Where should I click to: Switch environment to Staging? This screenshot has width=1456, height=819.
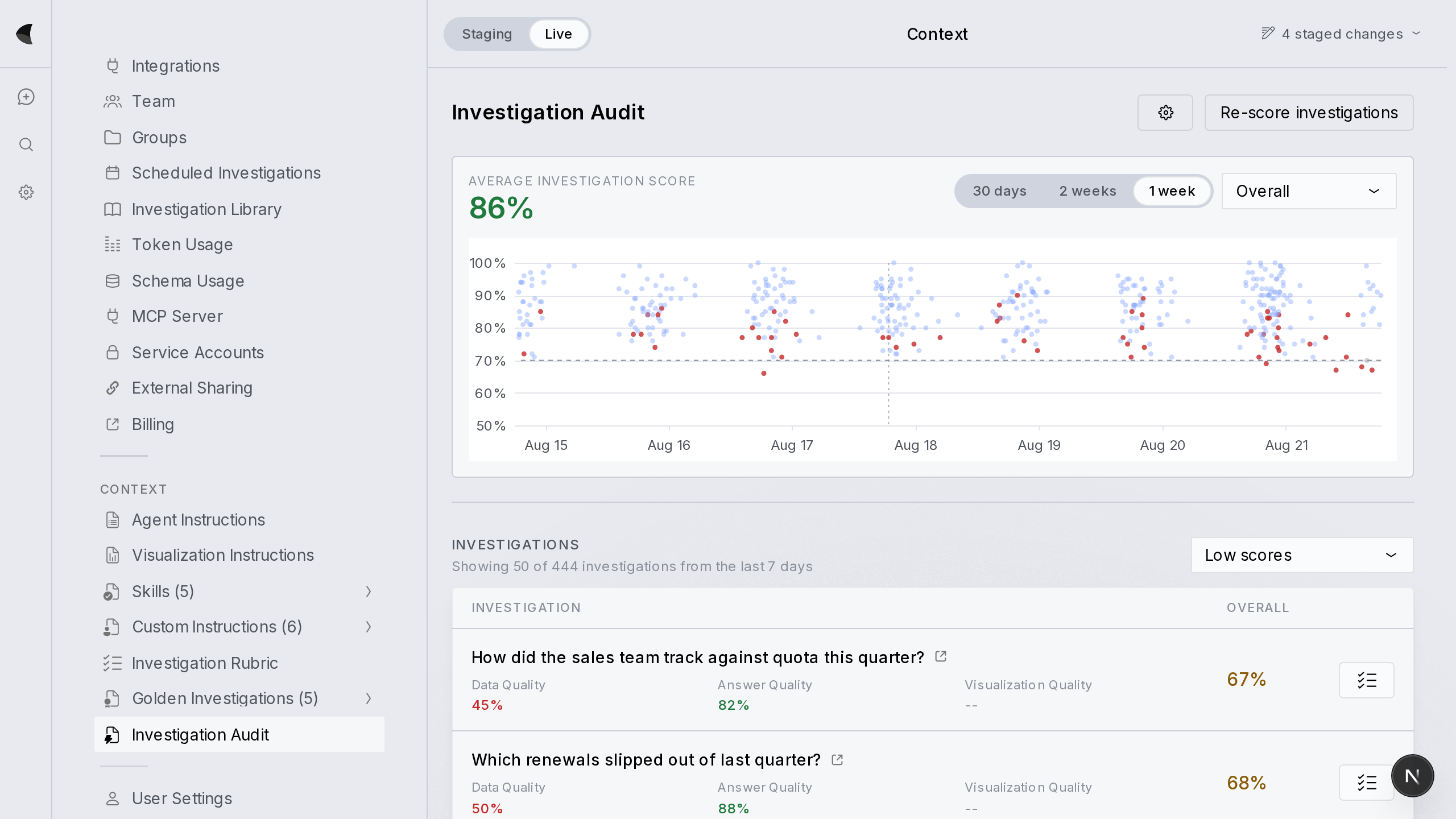[487, 34]
